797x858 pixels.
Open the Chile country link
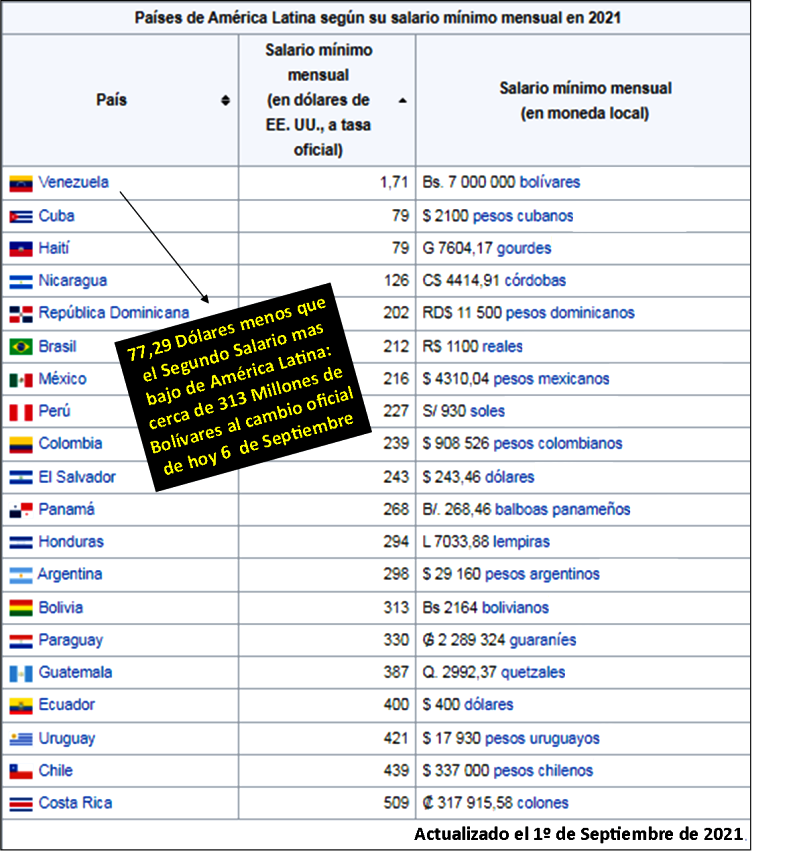55,771
